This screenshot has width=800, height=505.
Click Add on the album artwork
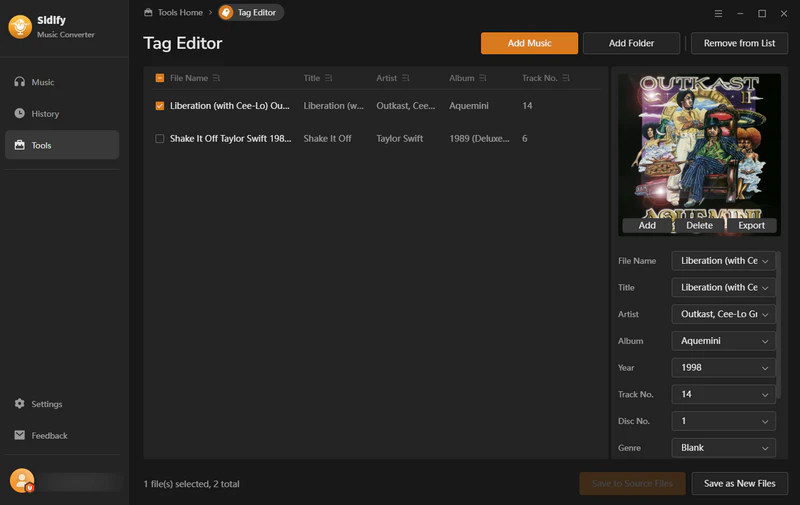click(647, 225)
